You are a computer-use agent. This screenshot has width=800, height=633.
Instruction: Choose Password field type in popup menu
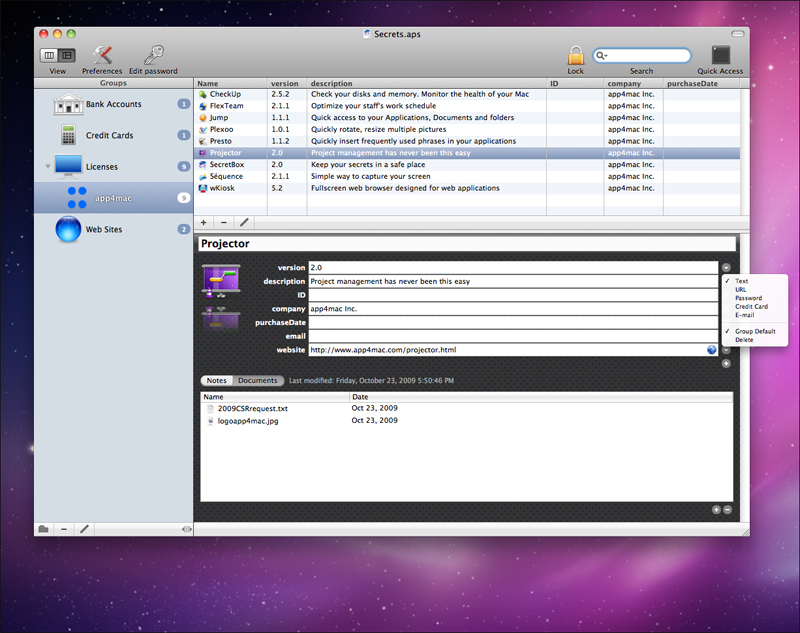pyautogui.click(x=755, y=298)
